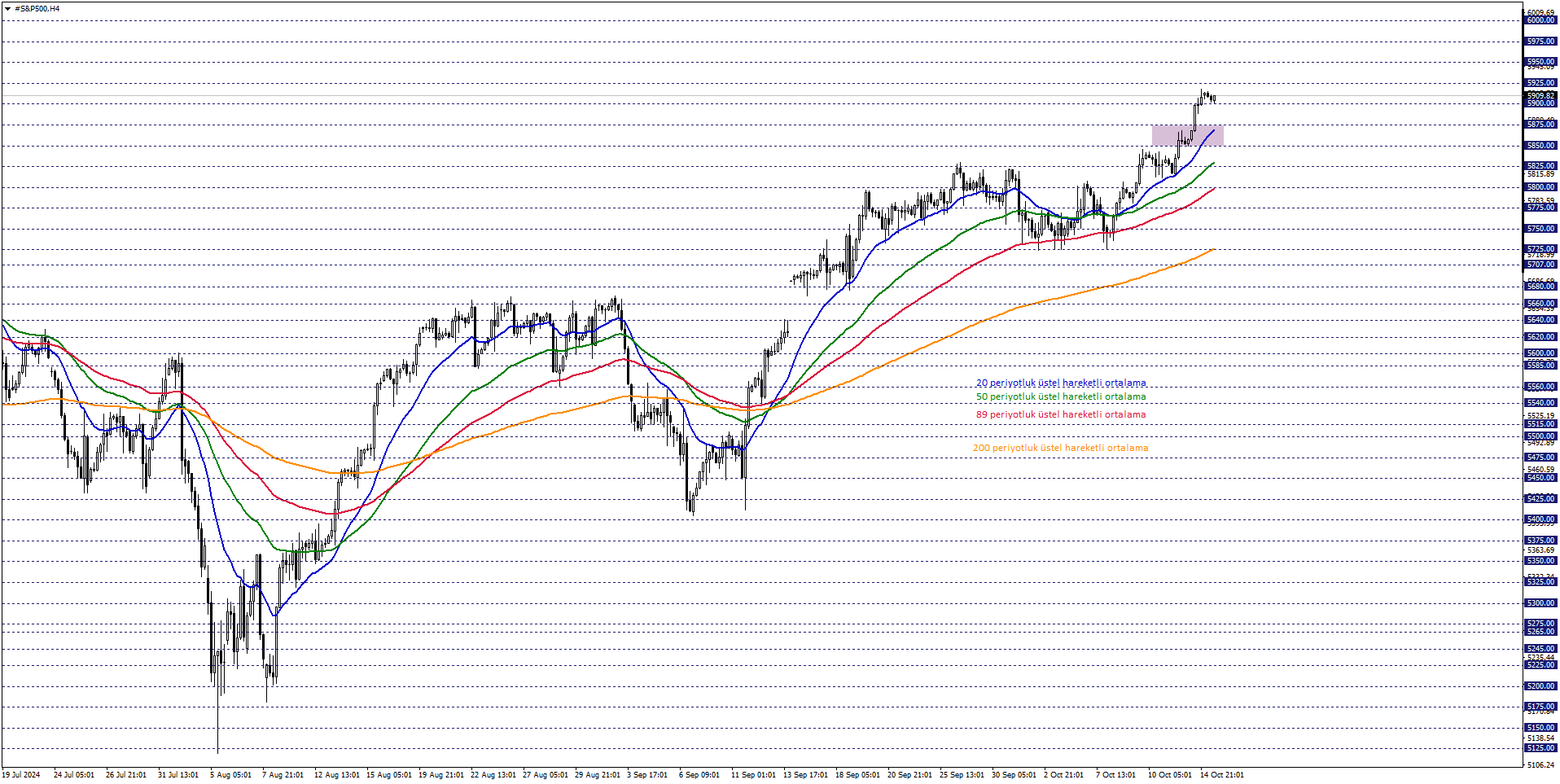Click the '50 periyotluk üstel hareketli ortalama' label
This screenshot has height=784, width=1560.
(x=1061, y=396)
